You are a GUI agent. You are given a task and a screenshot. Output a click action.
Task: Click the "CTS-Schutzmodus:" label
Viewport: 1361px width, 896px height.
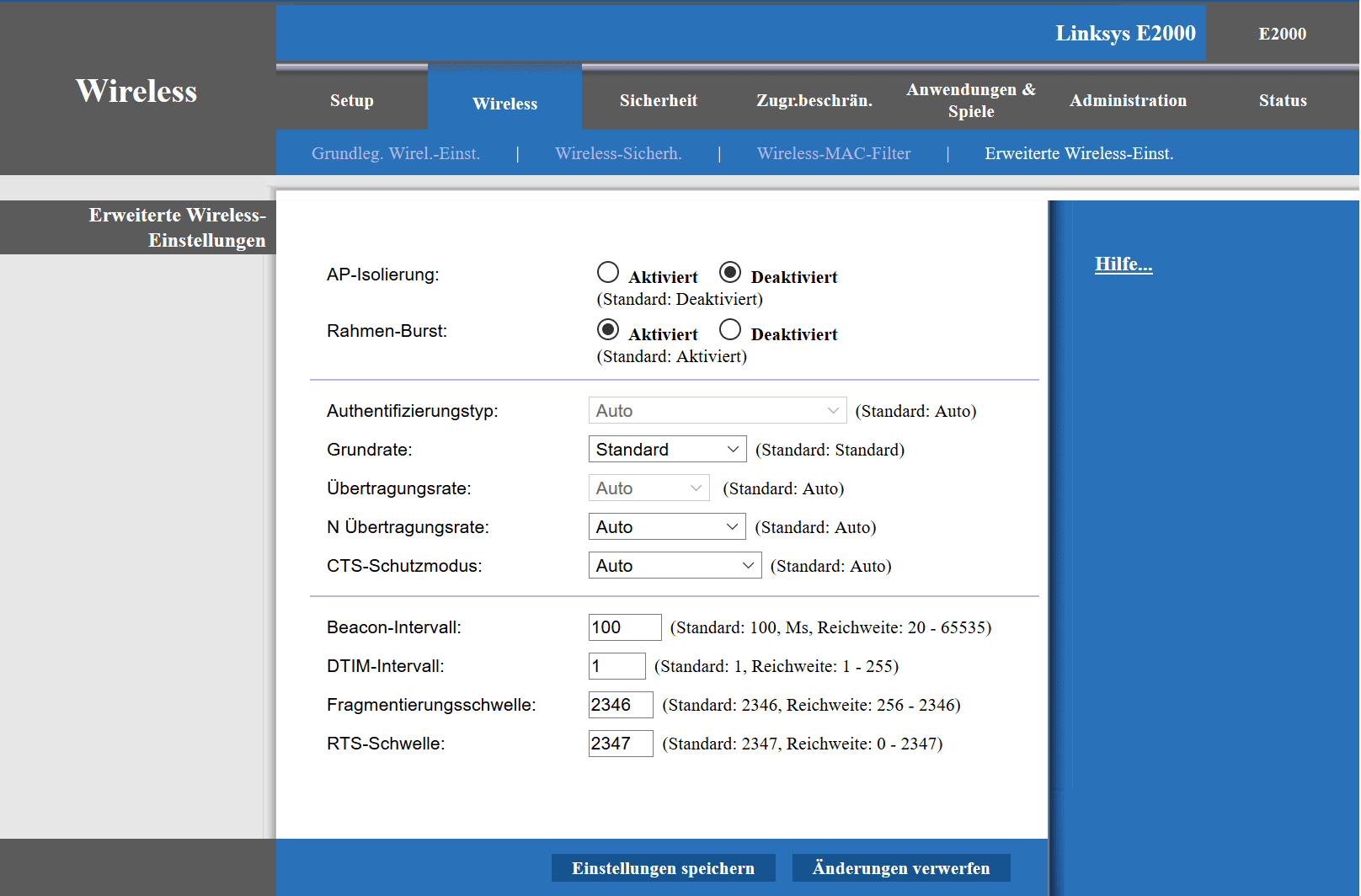(404, 566)
